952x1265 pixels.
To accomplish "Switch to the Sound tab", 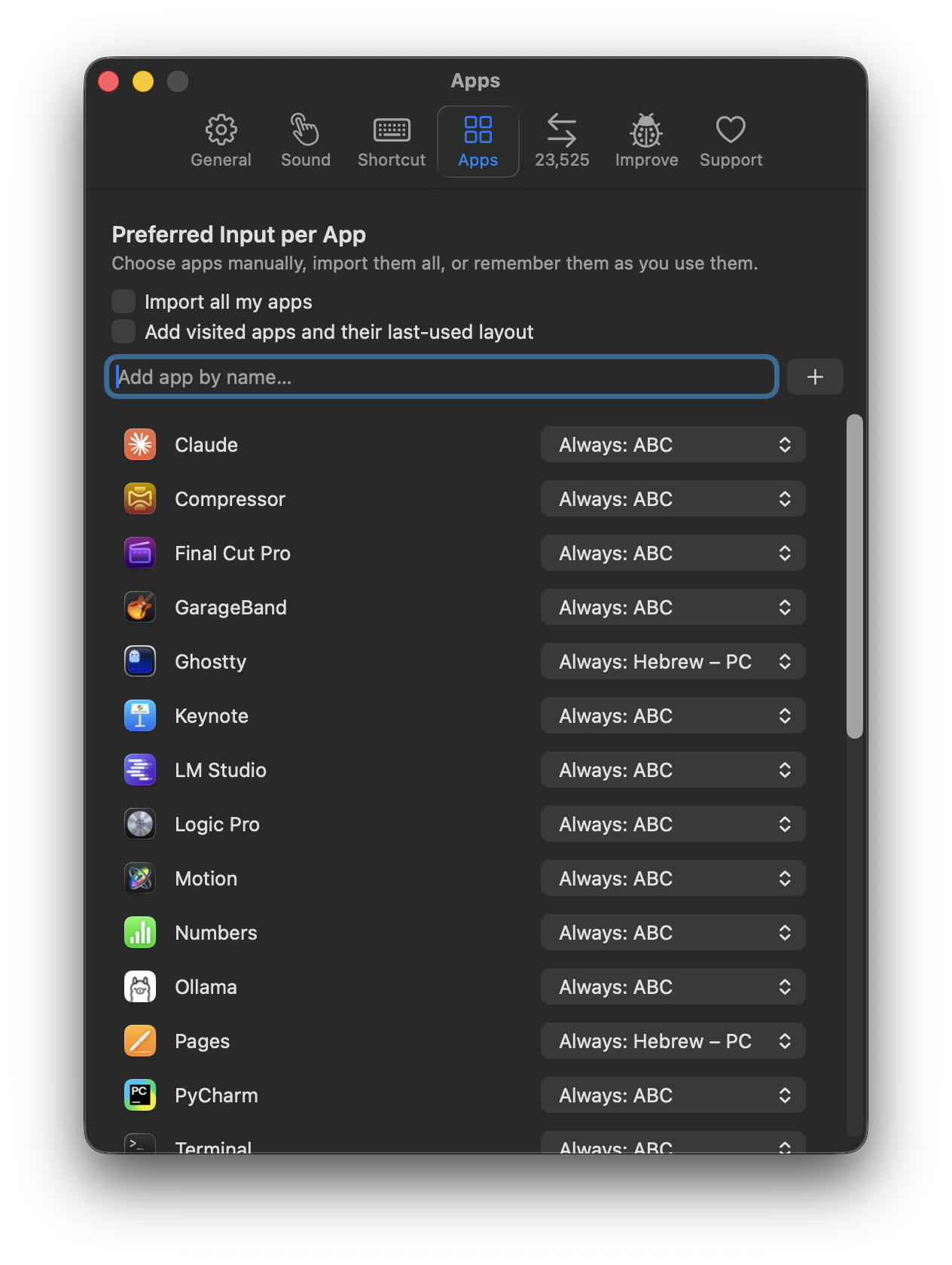I will click(306, 142).
